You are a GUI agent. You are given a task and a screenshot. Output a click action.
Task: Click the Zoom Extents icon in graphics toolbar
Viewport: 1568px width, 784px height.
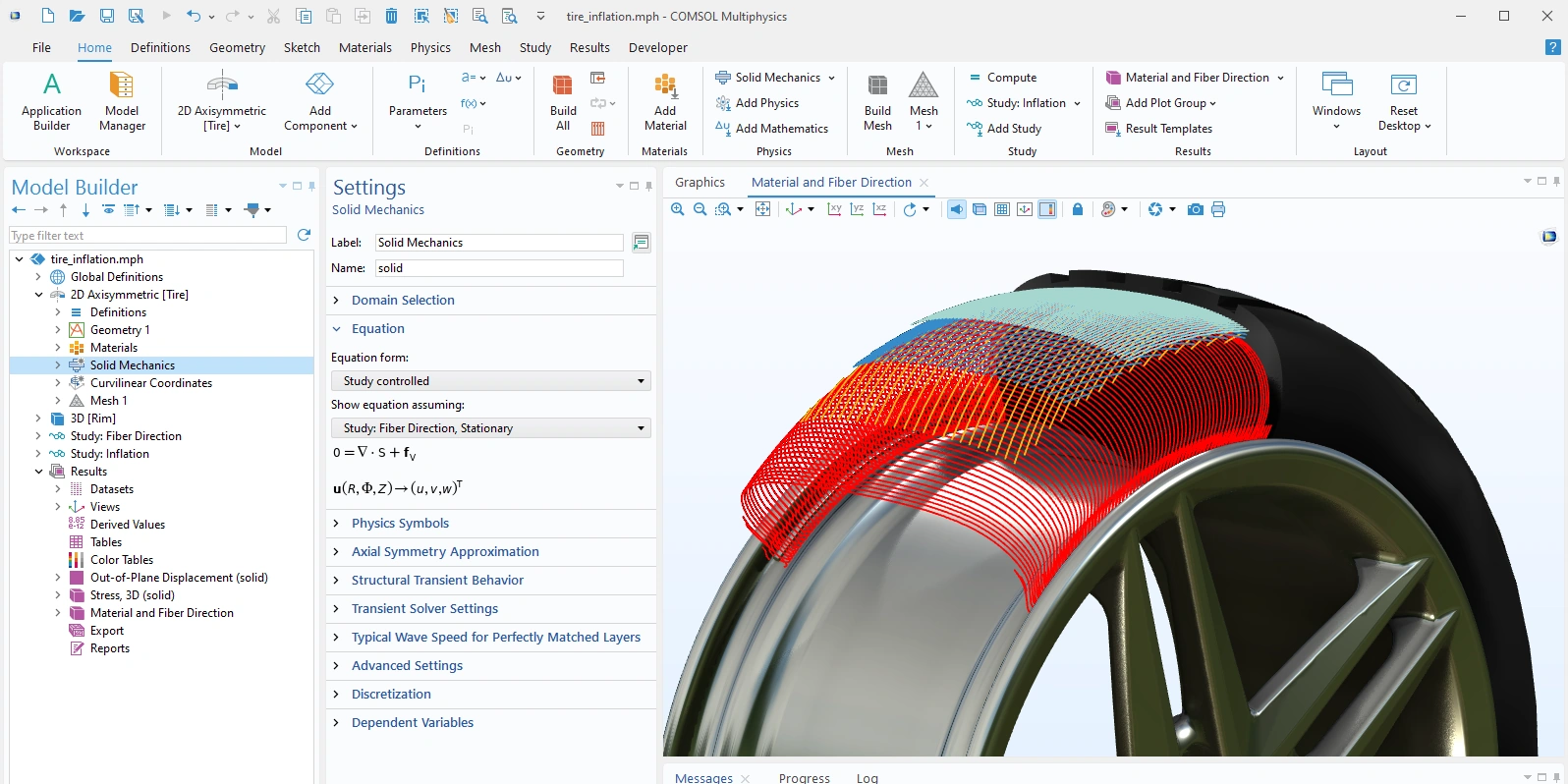(762, 209)
